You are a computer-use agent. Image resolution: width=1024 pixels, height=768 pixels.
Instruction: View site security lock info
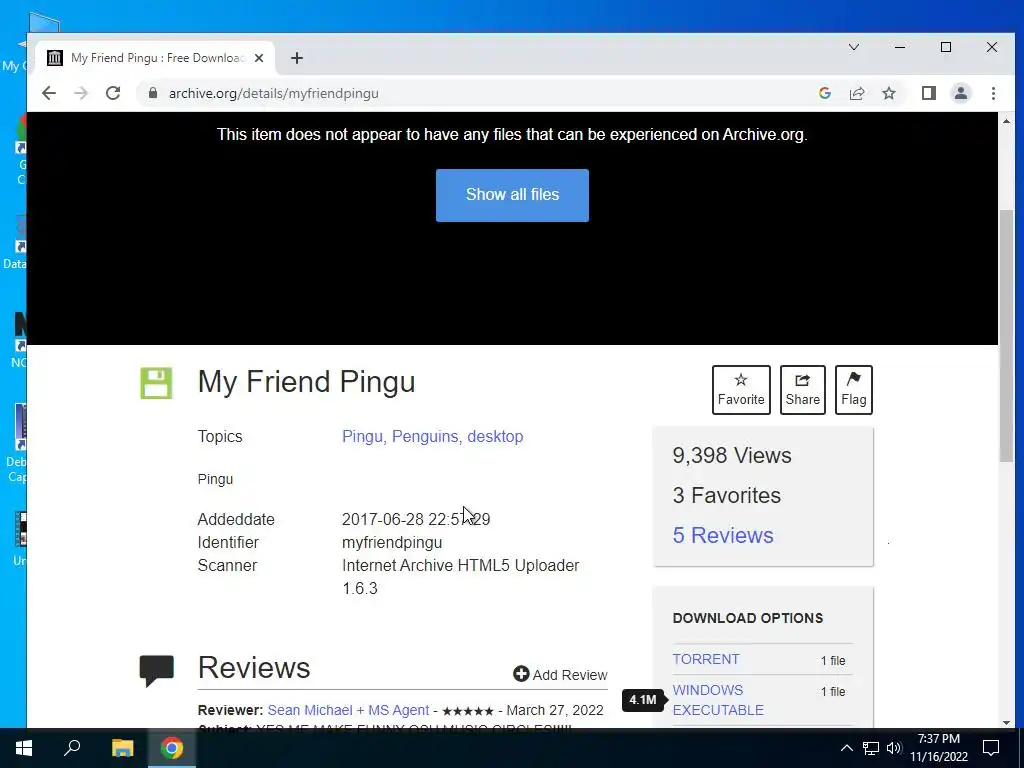[x=153, y=93]
